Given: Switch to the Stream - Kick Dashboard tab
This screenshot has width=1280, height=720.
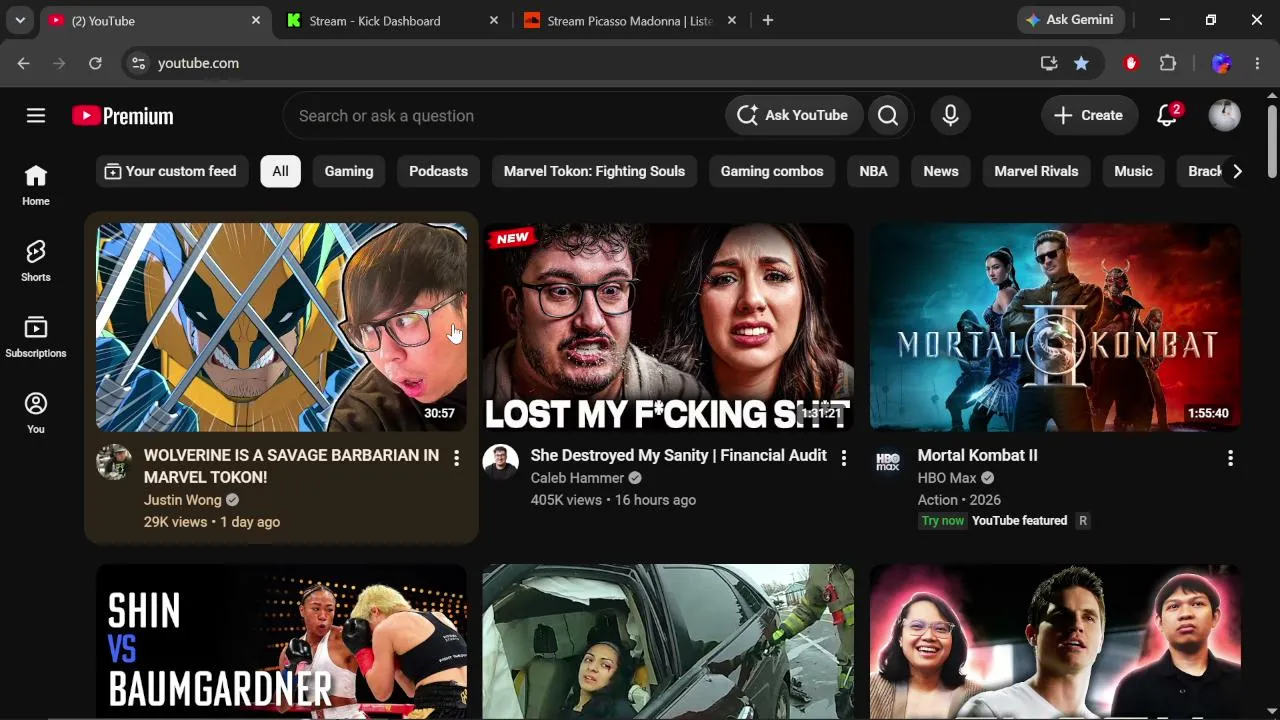Looking at the screenshot, I should click(375, 20).
